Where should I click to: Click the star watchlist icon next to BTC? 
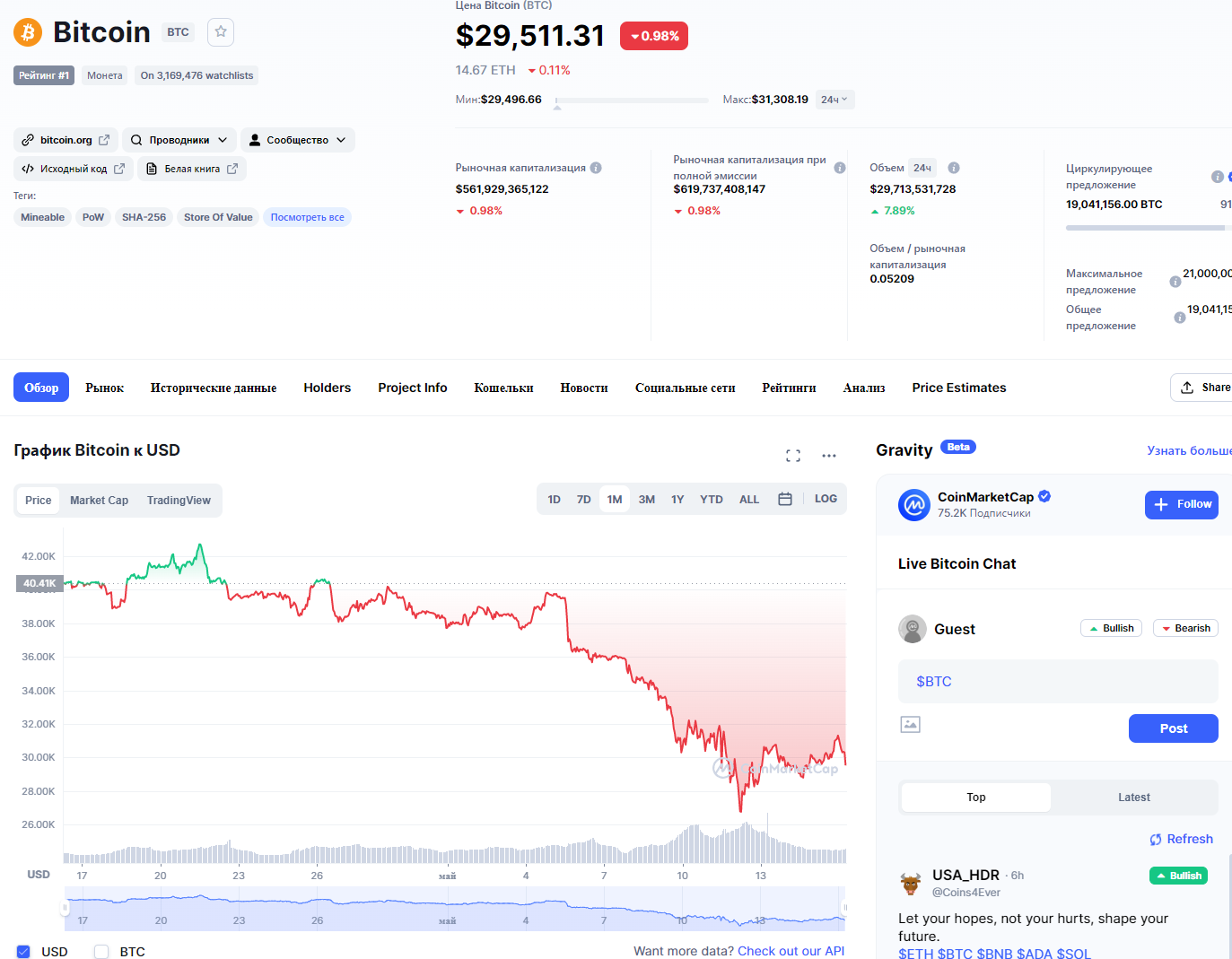(x=221, y=32)
